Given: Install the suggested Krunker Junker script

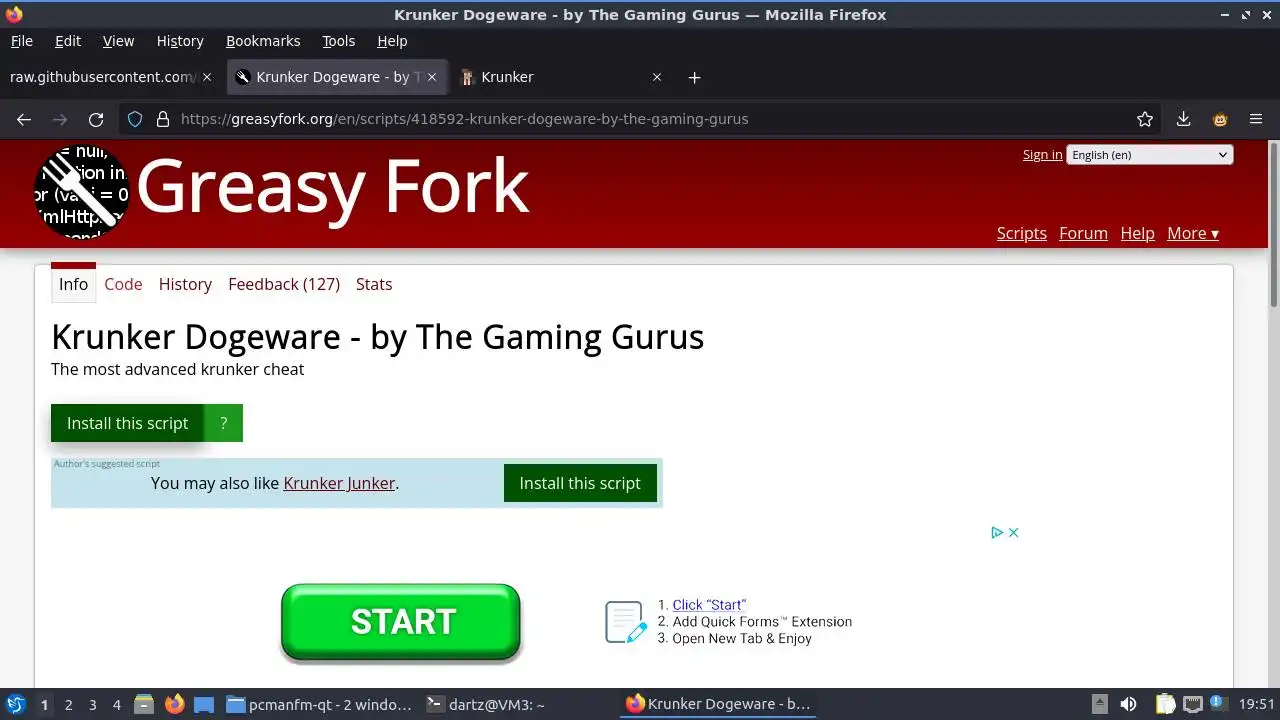Looking at the screenshot, I should pyautogui.click(x=580, y=483).
